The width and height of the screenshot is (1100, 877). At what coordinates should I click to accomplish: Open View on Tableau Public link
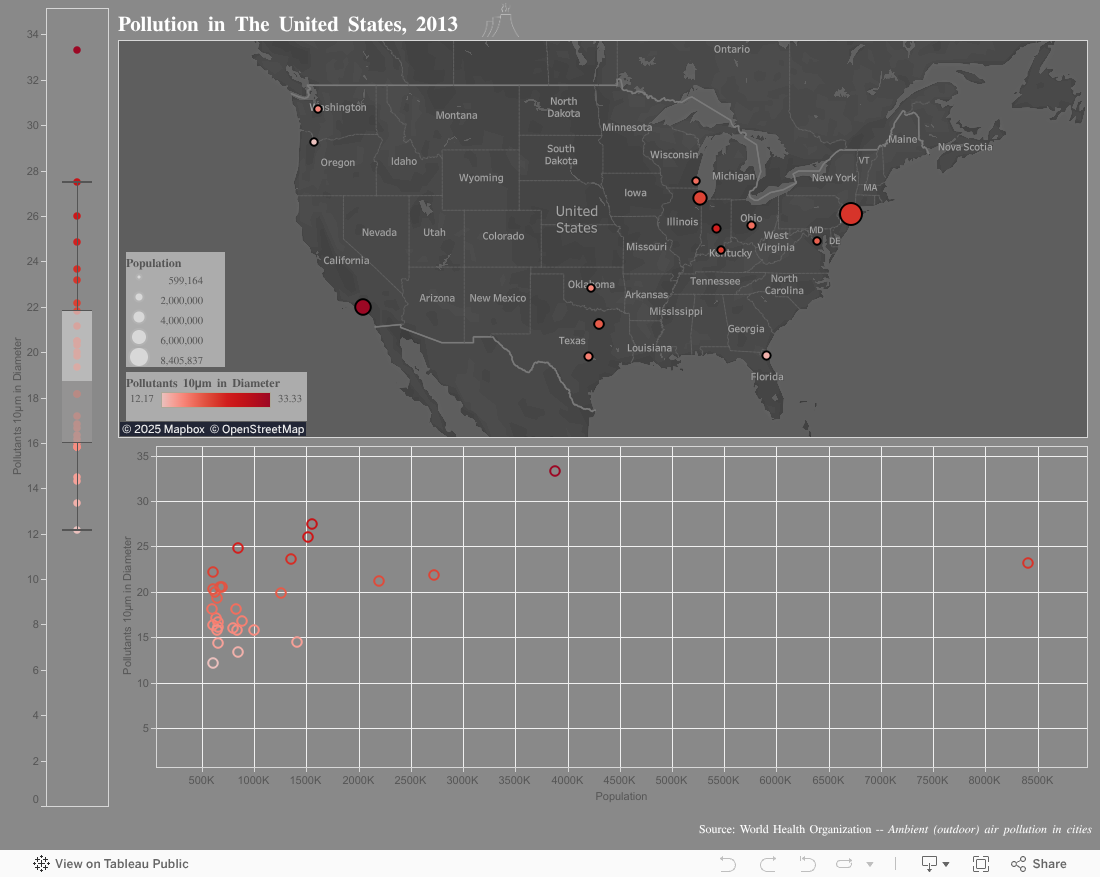click(x=111, y=864)
